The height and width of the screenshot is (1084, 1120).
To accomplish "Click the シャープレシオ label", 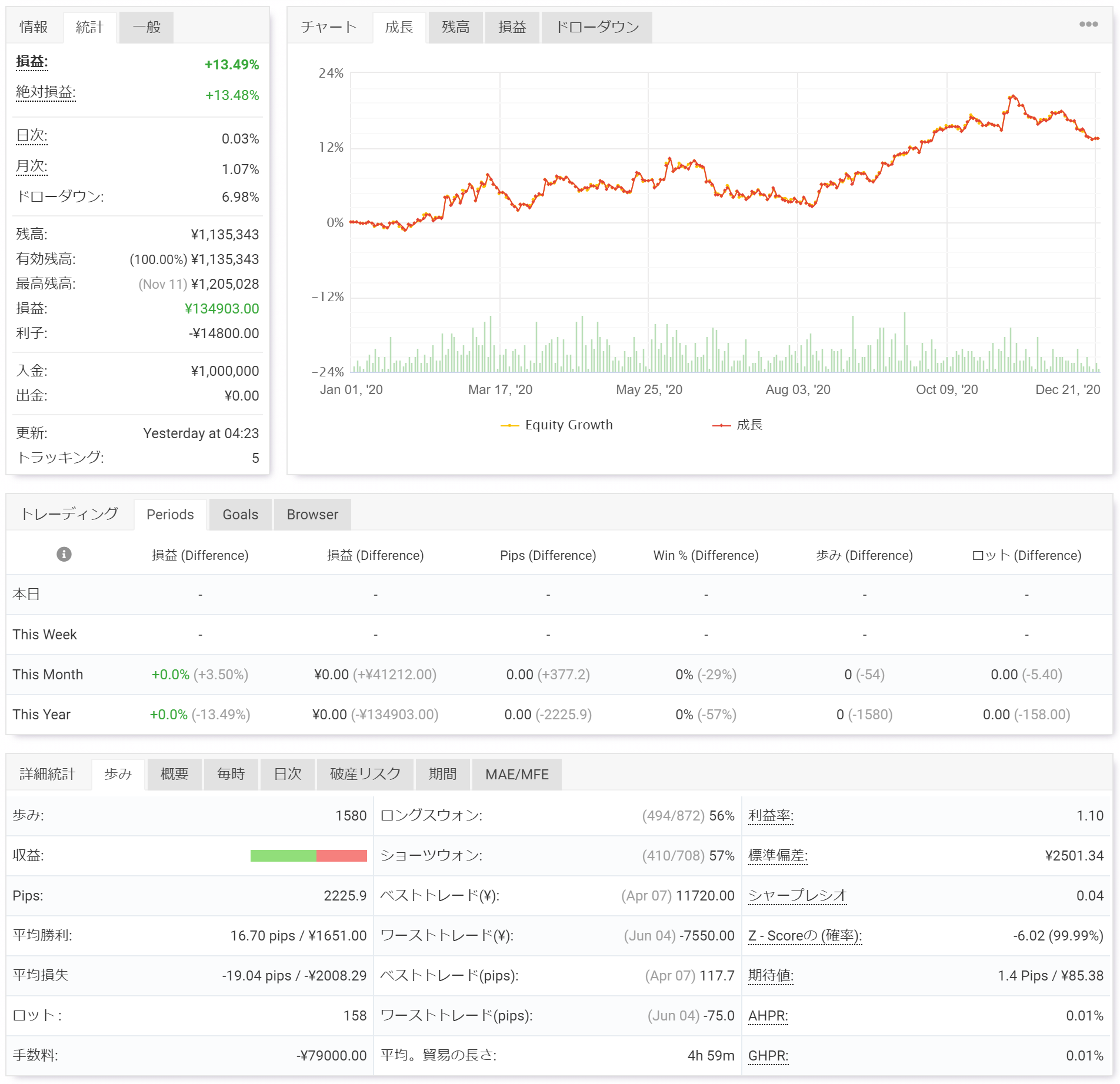I will (798, 896).
